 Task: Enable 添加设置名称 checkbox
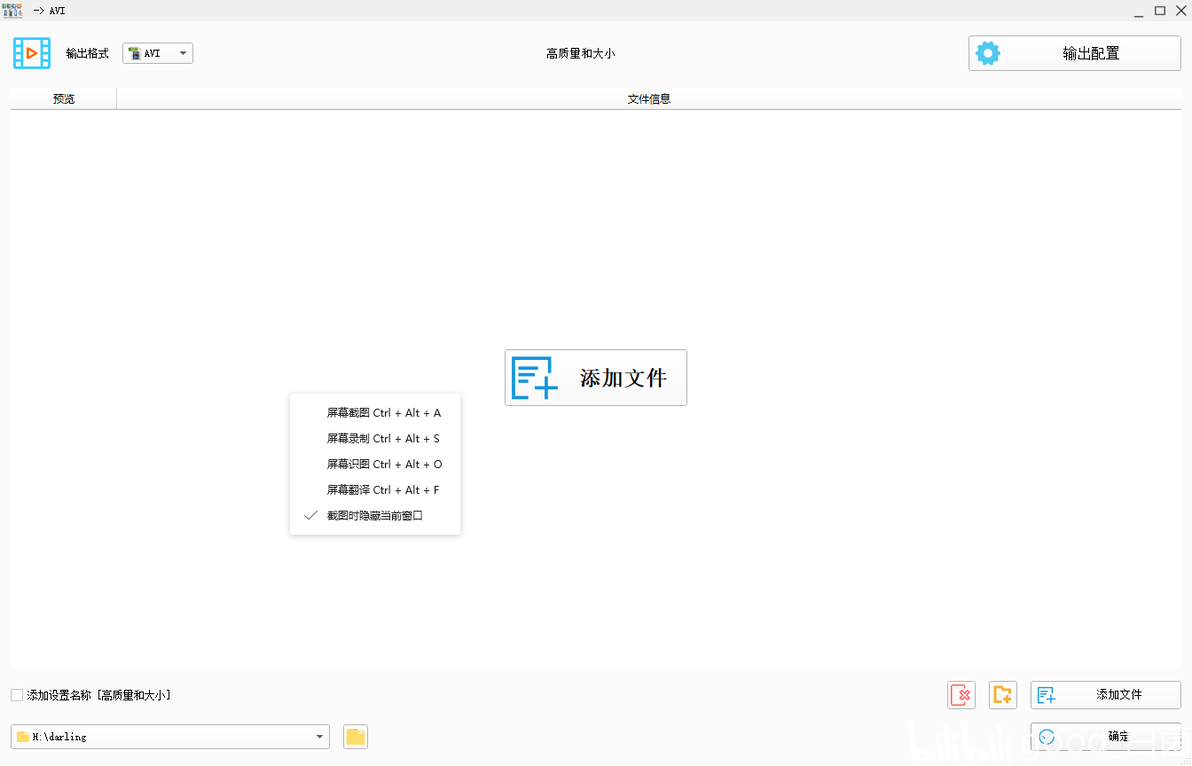[17, 695]
